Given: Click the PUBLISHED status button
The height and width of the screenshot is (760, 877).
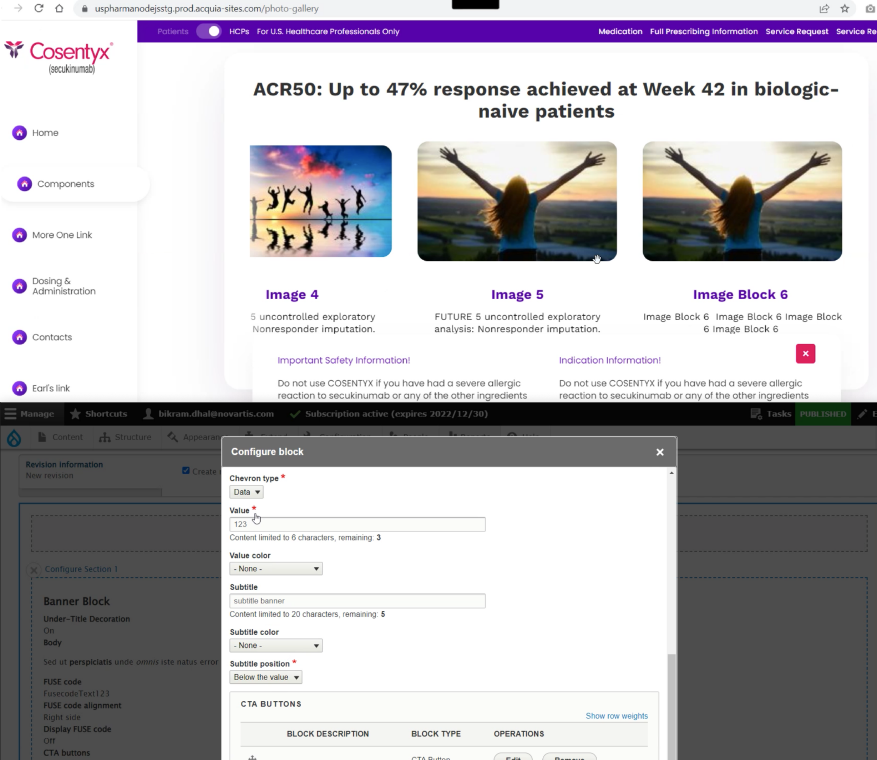Looking at the screenshot, I should coord(823,414).
